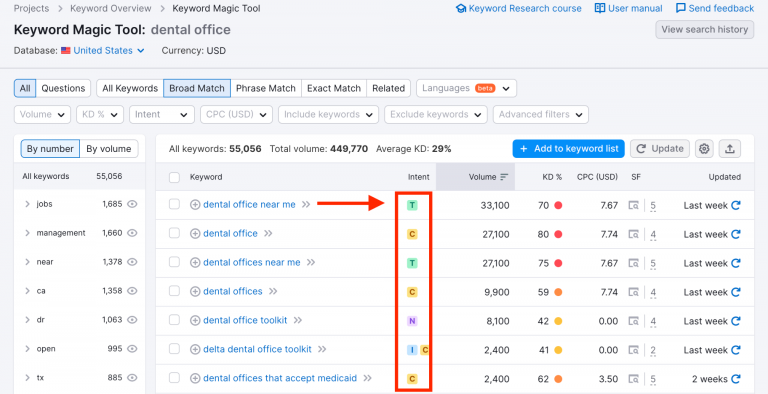Toggle eye icon for 'near' group

132,262
